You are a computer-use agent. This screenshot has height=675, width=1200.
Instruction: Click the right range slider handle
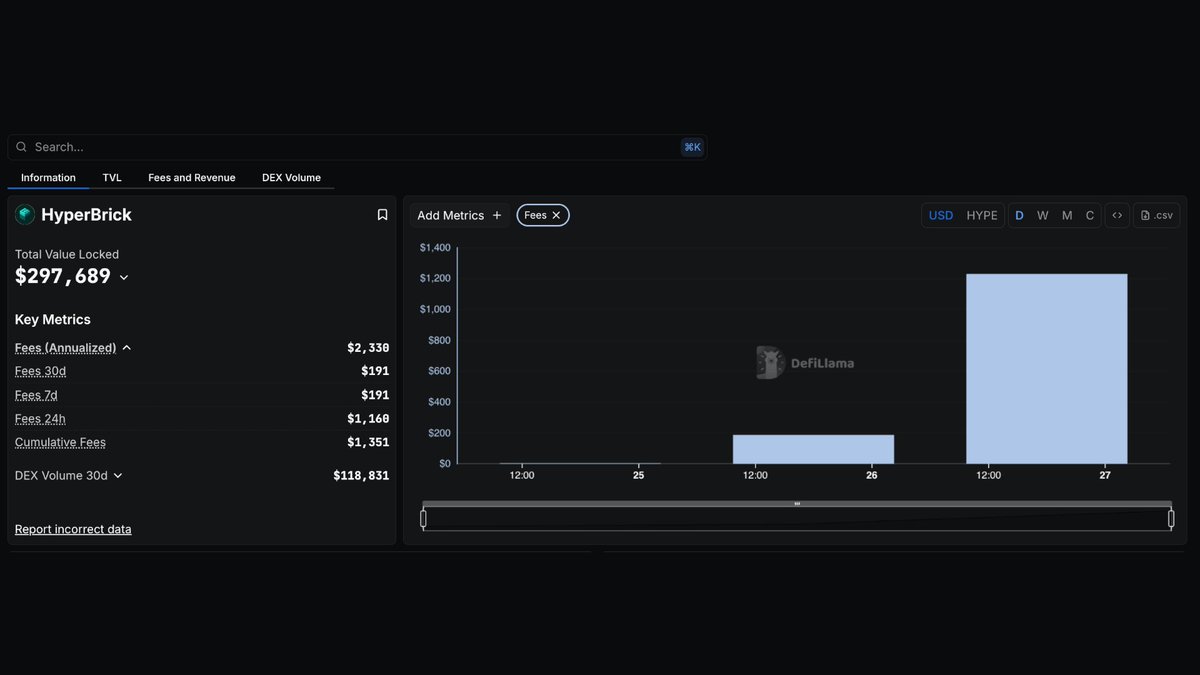point(1171,519)
